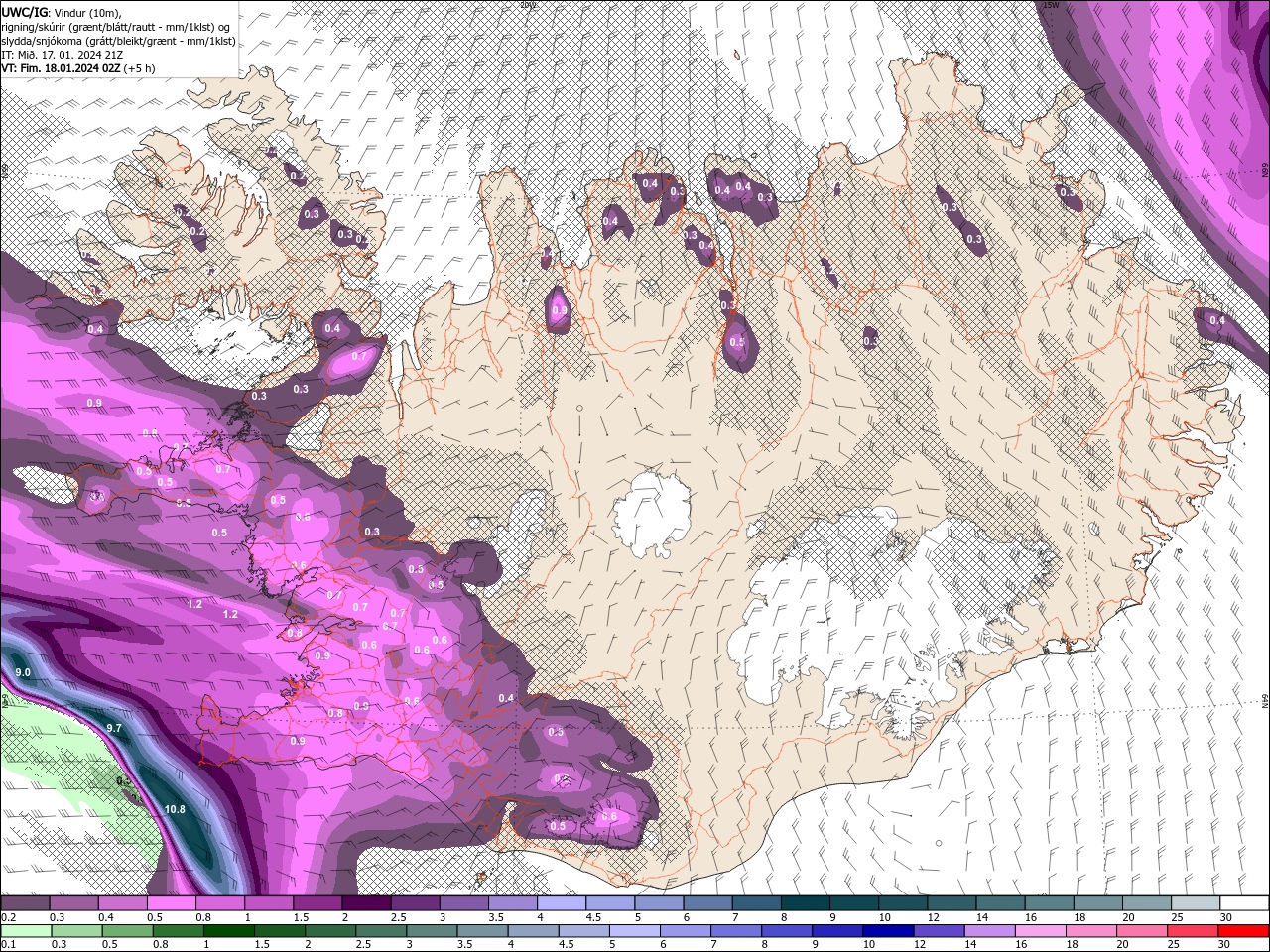The image size is (1270, 952).
Task: Click the 10.8 precipitation value on the map
Action: pos(175,809)
